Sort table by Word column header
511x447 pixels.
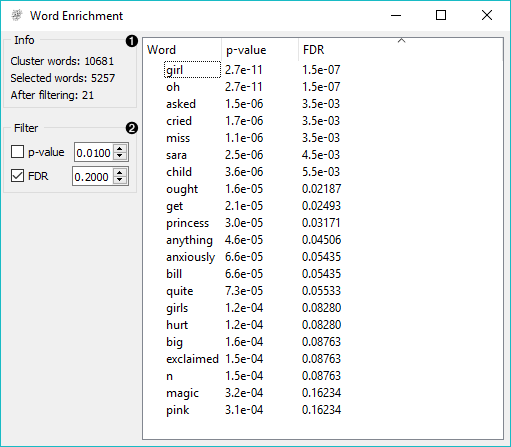pos(183,50)
